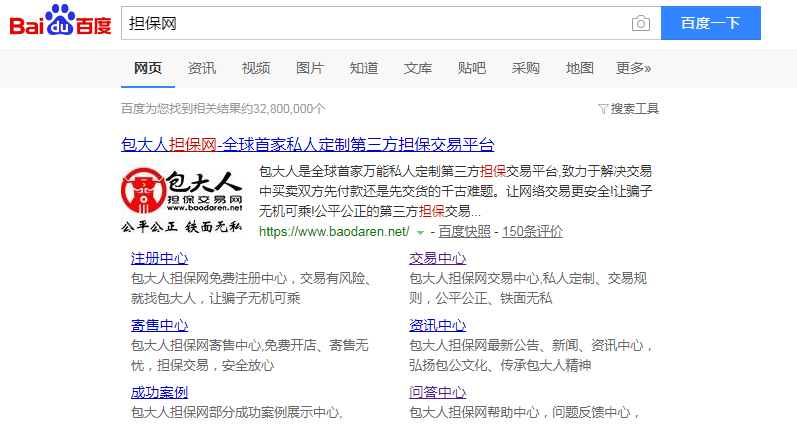Click the 寄售中心 sublink
The width and height of the screenshot is (797, 433).
point(159,325)
